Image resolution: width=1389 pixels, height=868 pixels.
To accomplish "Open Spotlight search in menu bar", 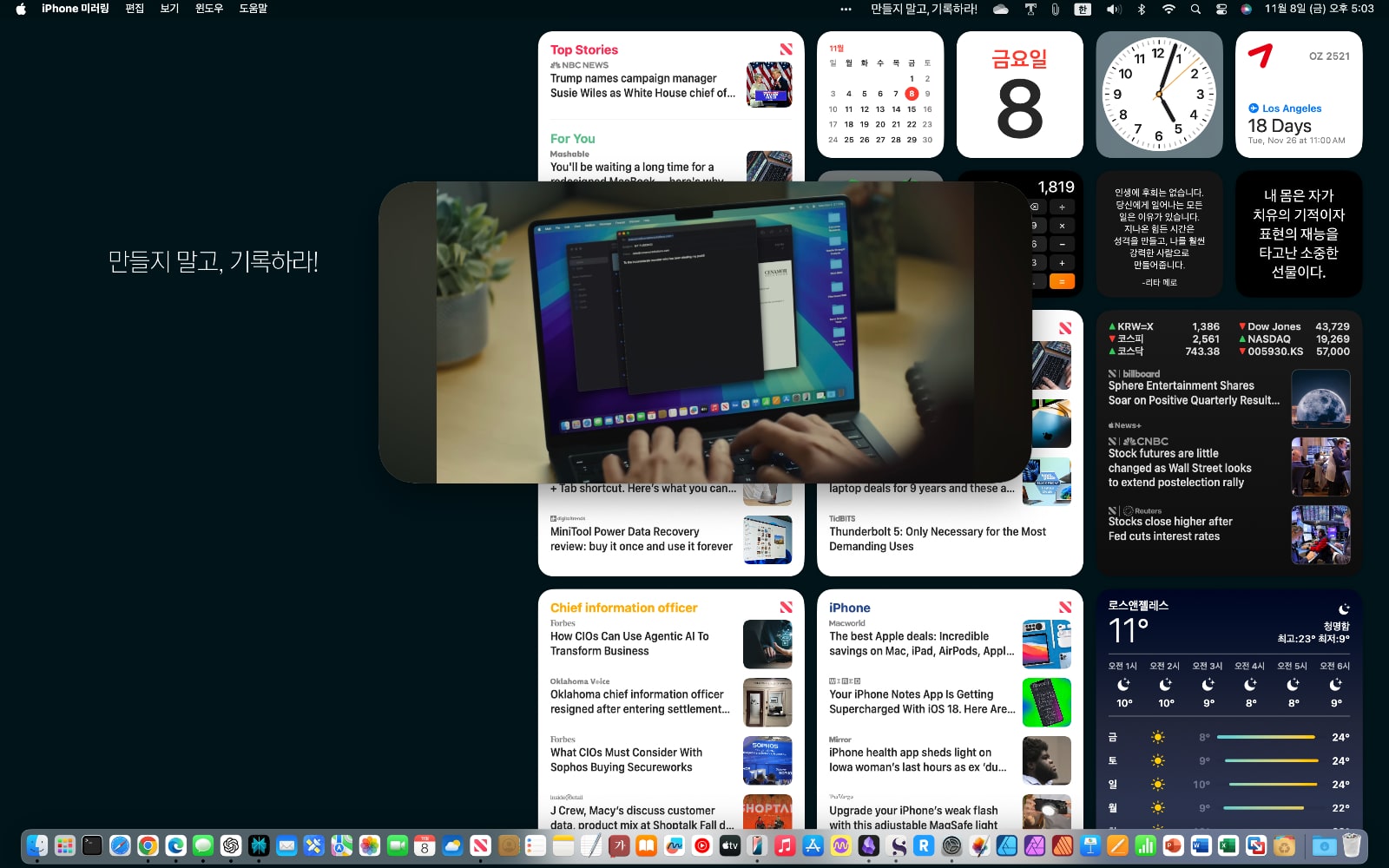I will [x=1195, y=9].
